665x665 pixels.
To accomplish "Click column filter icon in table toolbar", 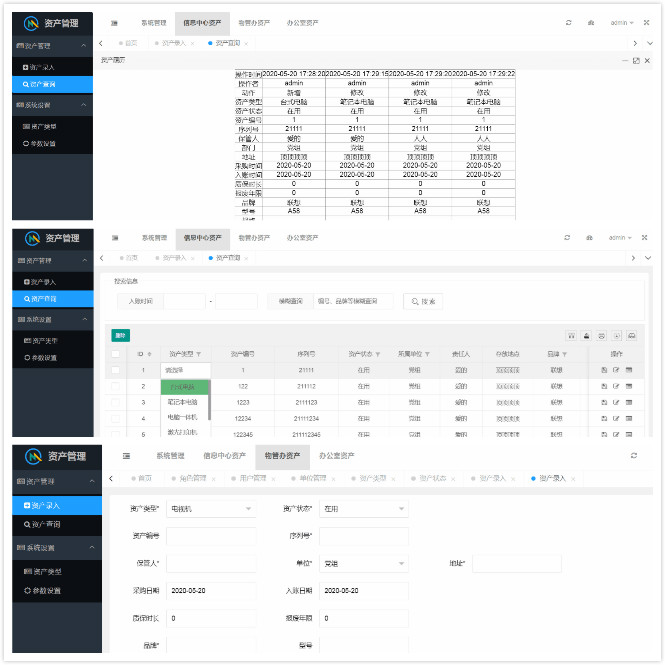I will click(x=572, y=335).
